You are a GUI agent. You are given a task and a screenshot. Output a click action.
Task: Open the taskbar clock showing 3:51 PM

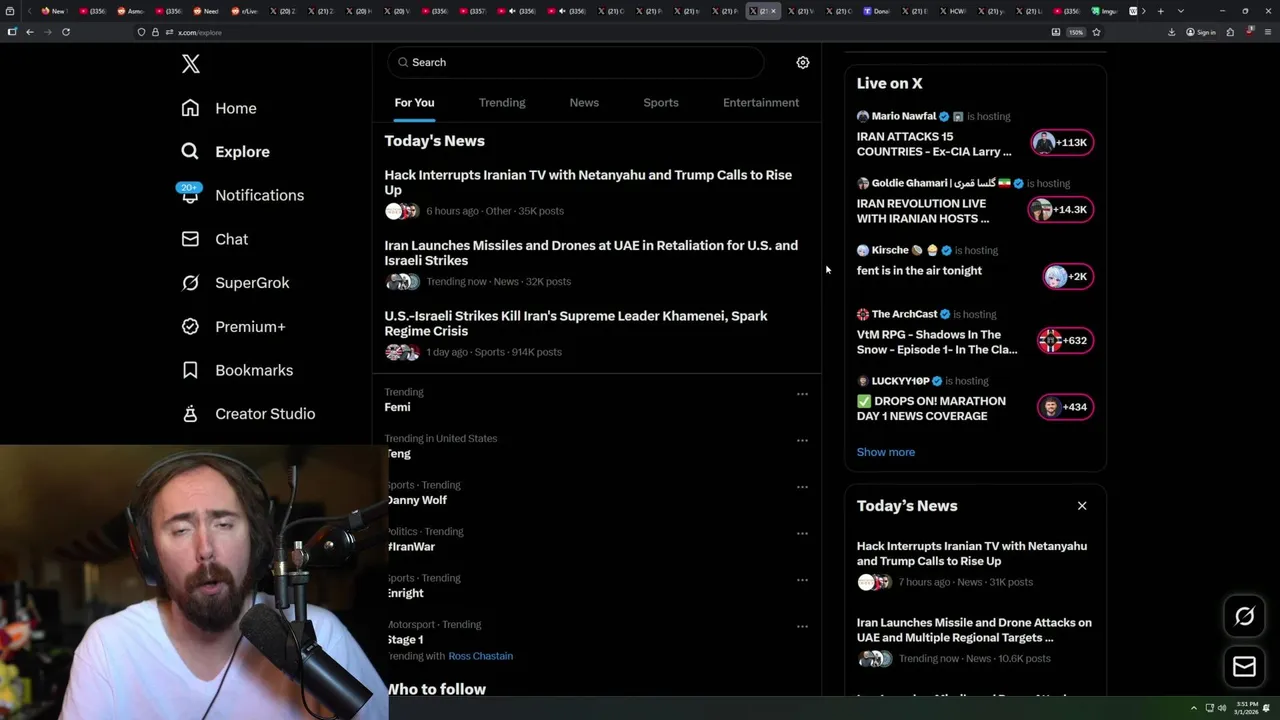point(1247,708)
